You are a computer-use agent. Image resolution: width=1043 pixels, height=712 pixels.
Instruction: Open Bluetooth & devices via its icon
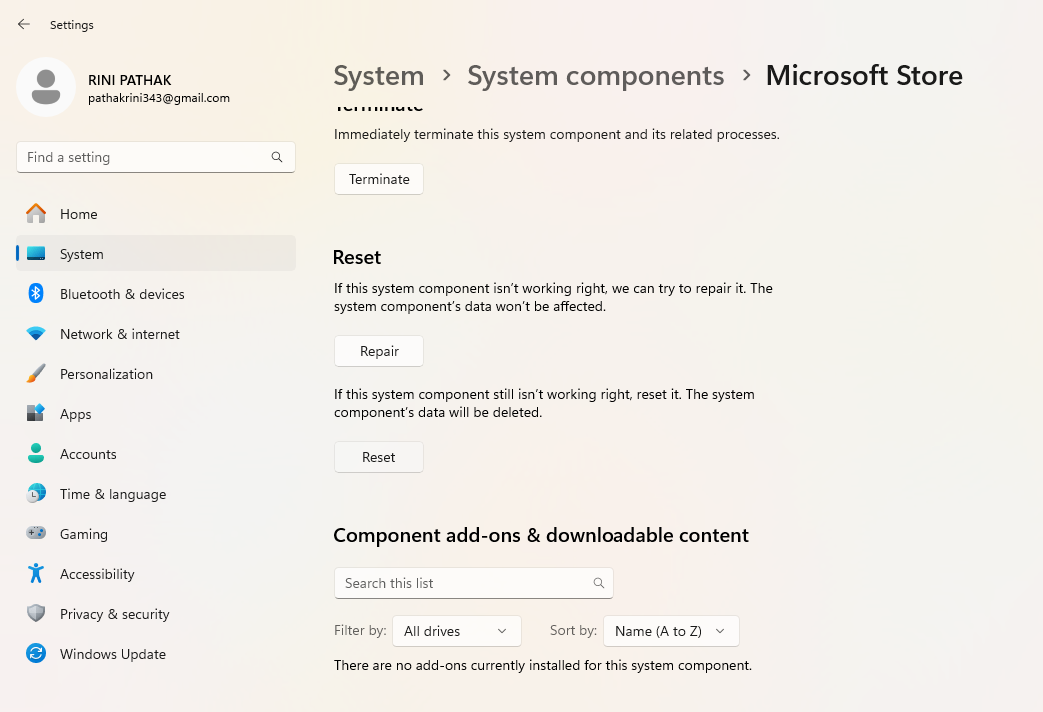[x=36, y=294]
